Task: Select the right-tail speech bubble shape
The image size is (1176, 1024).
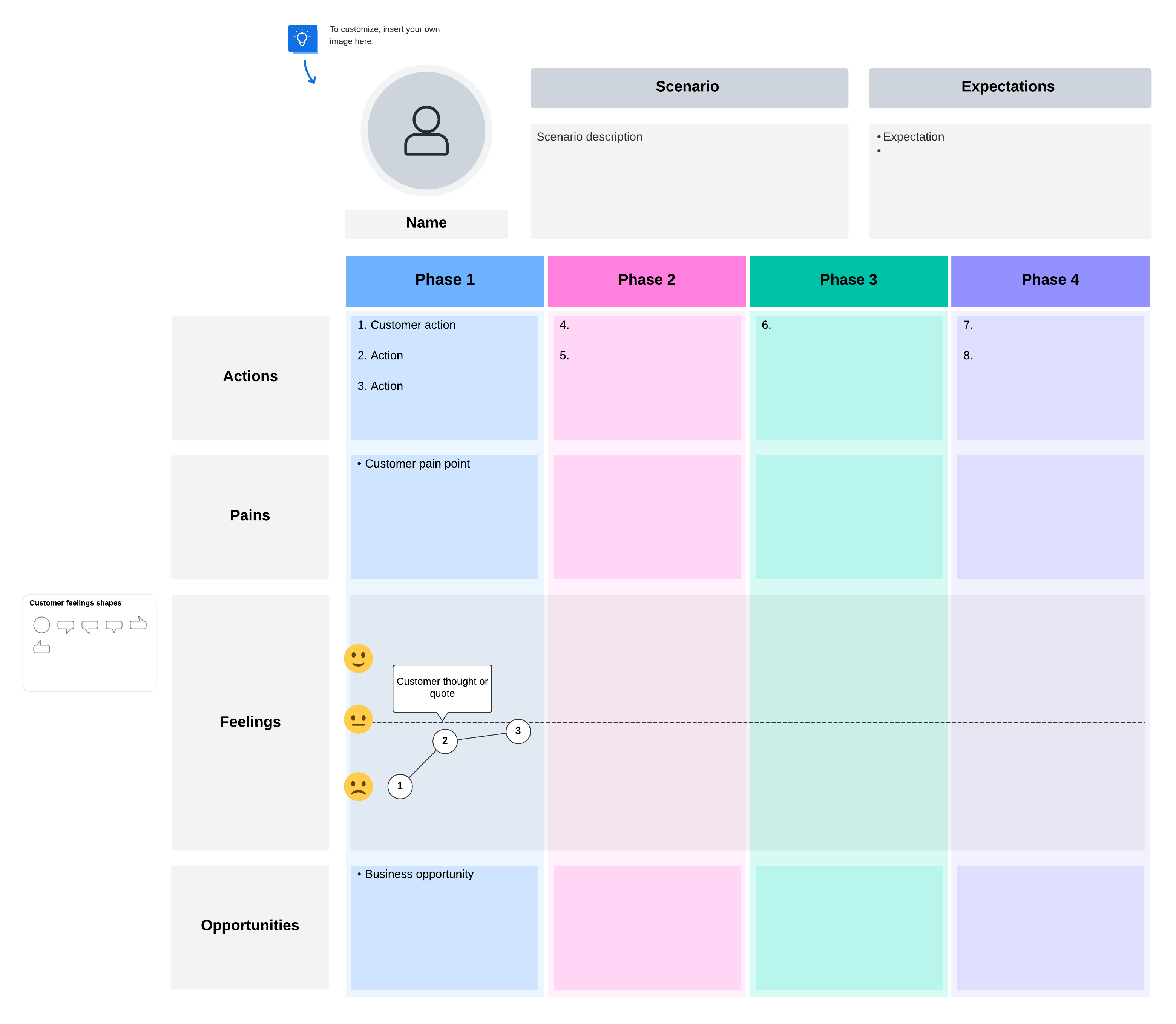Action: [x=66, y=626]
